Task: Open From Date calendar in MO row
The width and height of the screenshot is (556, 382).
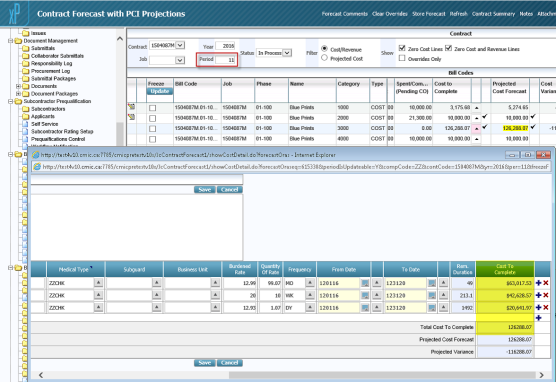Action: (365, 283)
